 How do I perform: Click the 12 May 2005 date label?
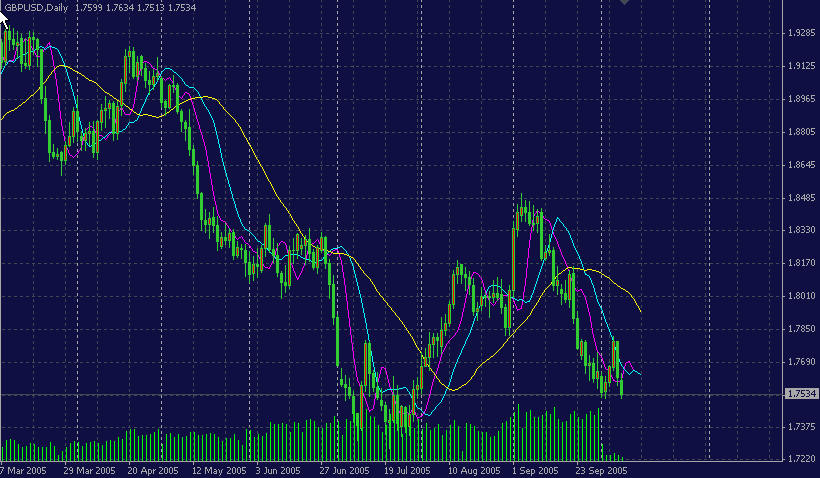219,471
